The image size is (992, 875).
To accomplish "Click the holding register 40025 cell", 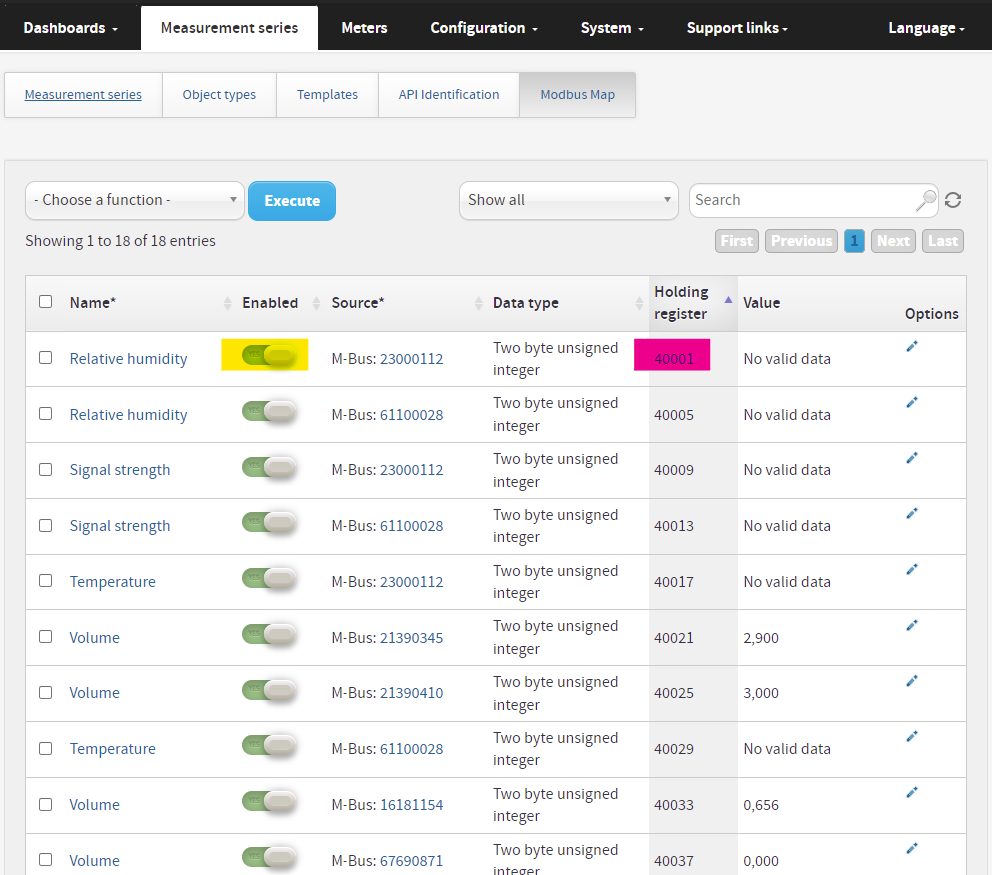I will 674,693.
